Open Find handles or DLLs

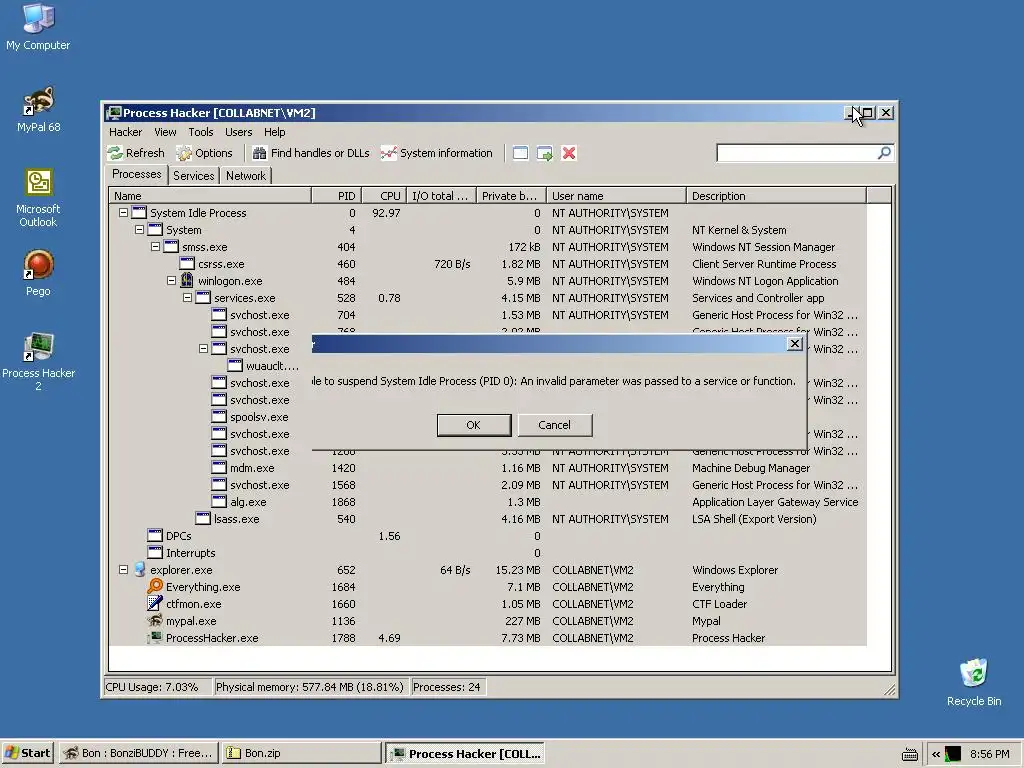[311, 153]
